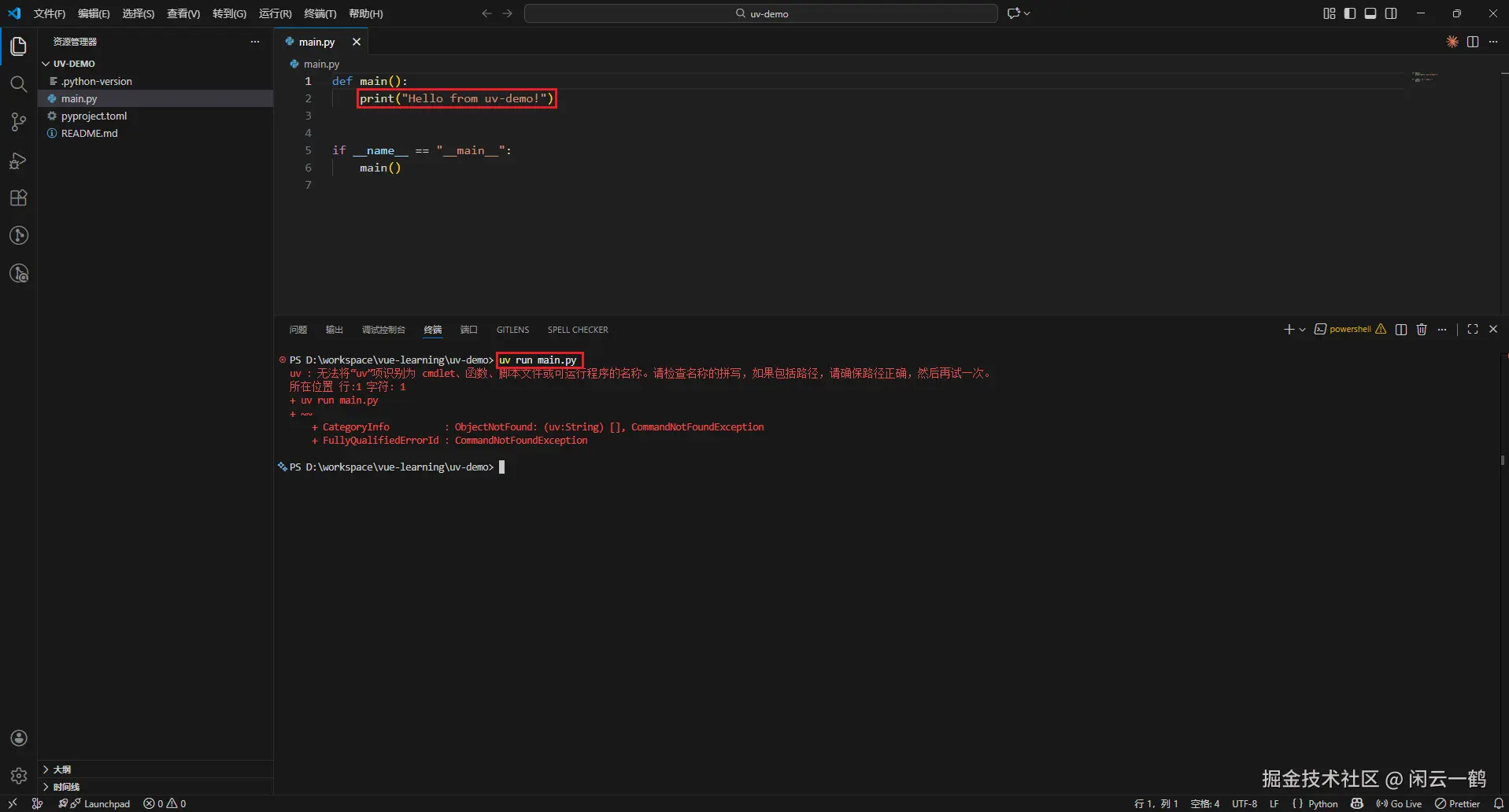This screenshot has height=812, width=1509.
Task: Kill terminal with the trash icon
Action: point(1422,330)
